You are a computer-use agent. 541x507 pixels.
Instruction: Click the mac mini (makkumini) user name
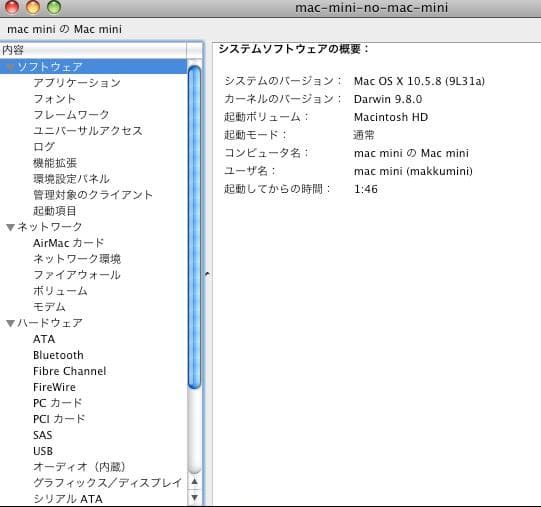[x=413, y=171]
